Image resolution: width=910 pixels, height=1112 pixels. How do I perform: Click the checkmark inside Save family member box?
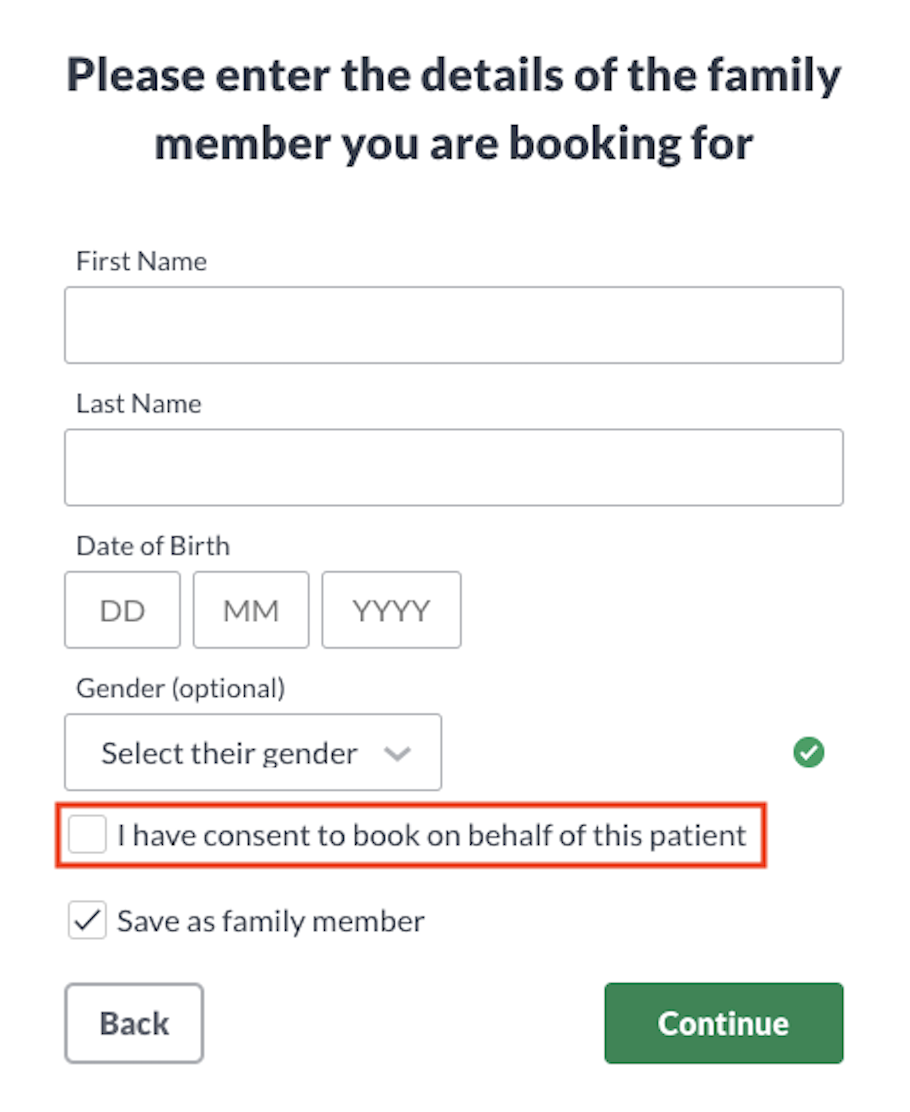coord(87,921)
